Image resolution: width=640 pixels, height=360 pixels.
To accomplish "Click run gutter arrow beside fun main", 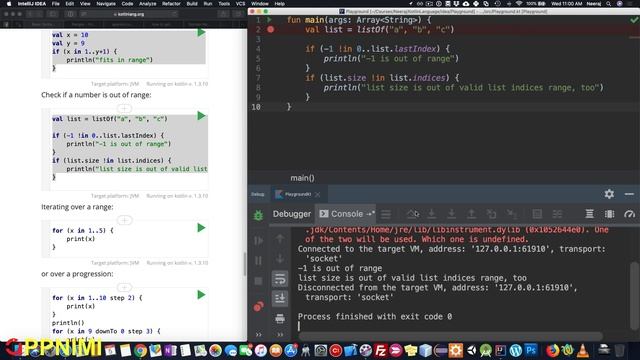I will click(269, 20).
